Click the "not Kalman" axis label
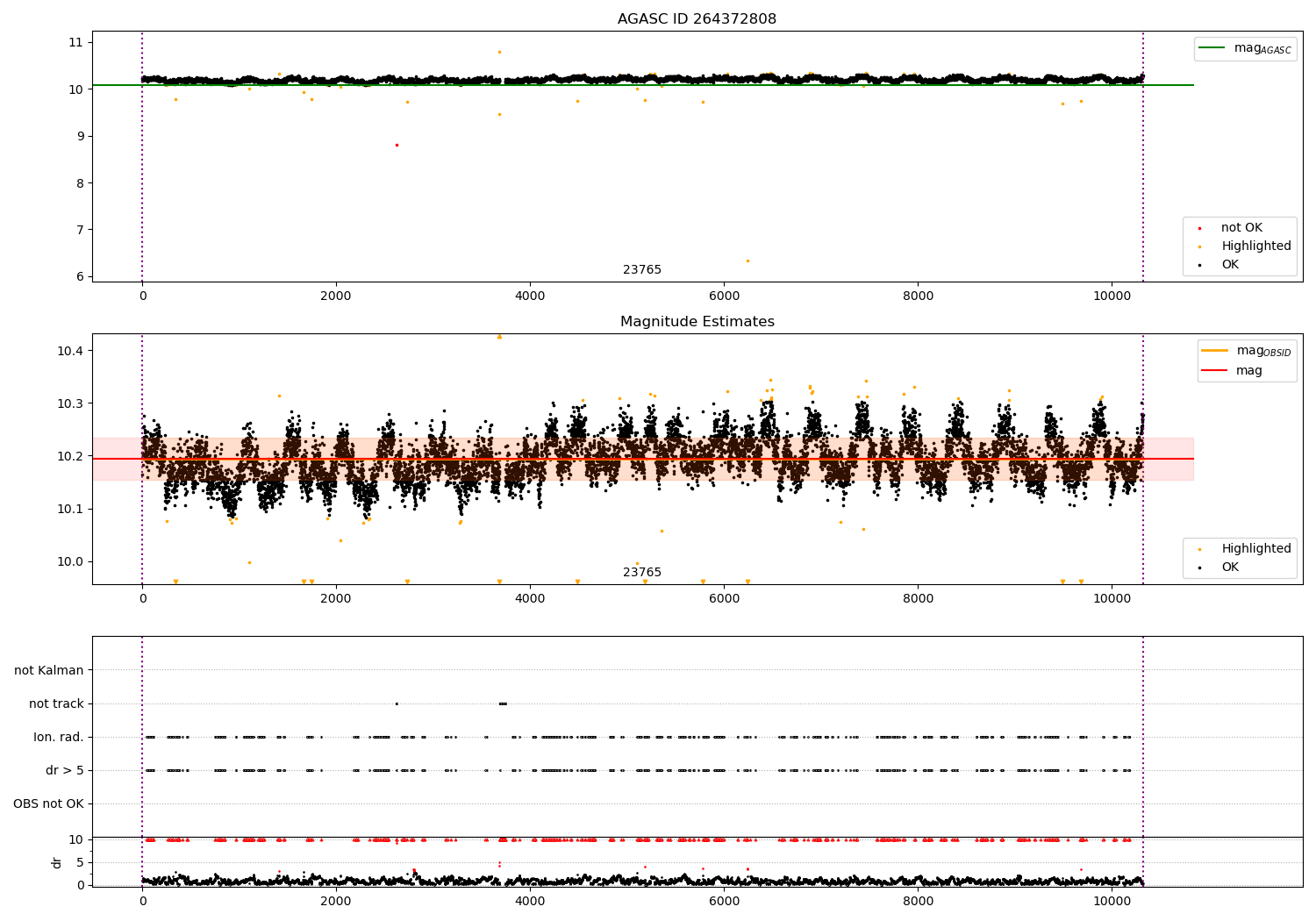 (x=49, y=671)
